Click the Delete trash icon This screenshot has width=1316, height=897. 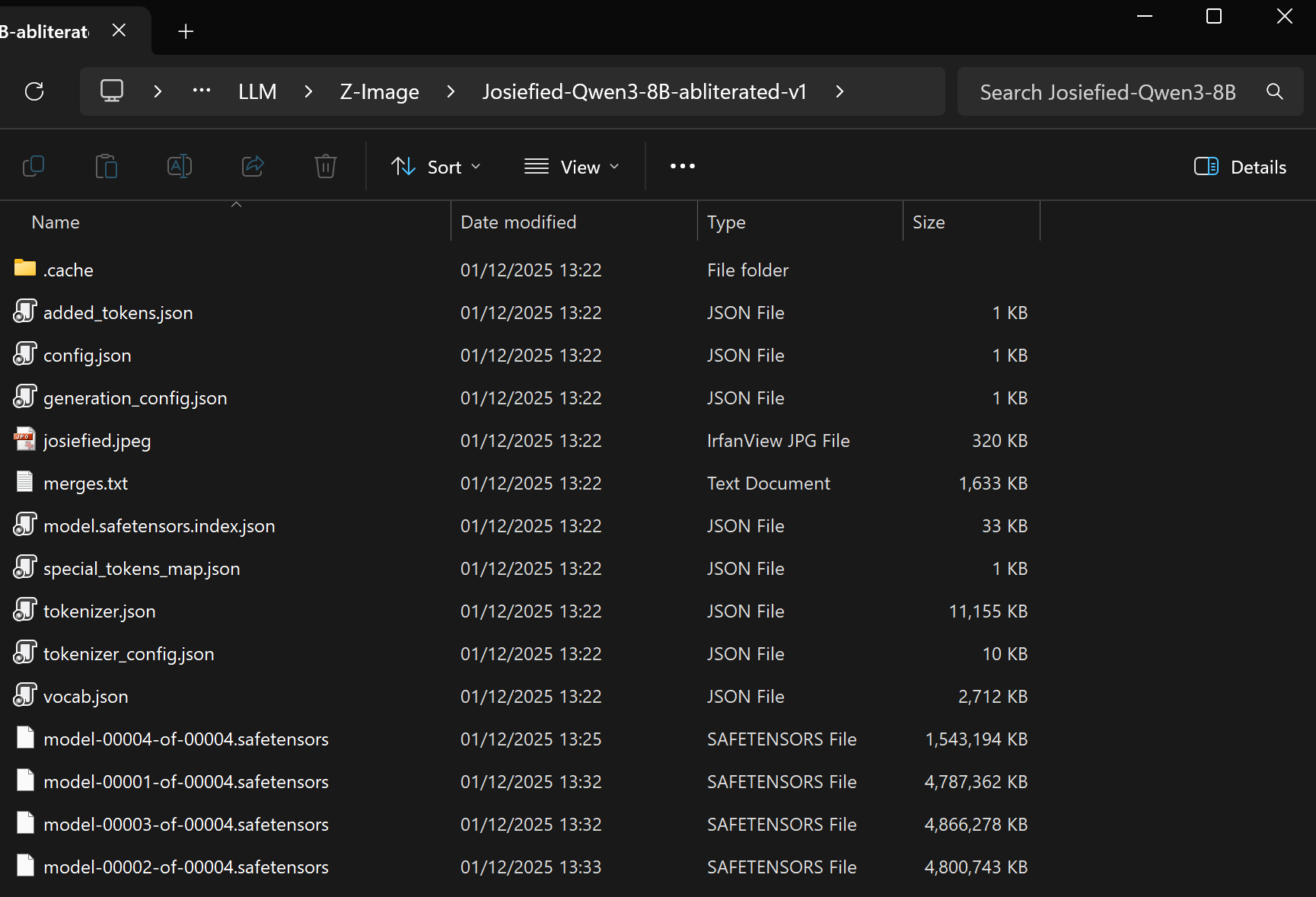pyautogui.click(x=326, y=166)
